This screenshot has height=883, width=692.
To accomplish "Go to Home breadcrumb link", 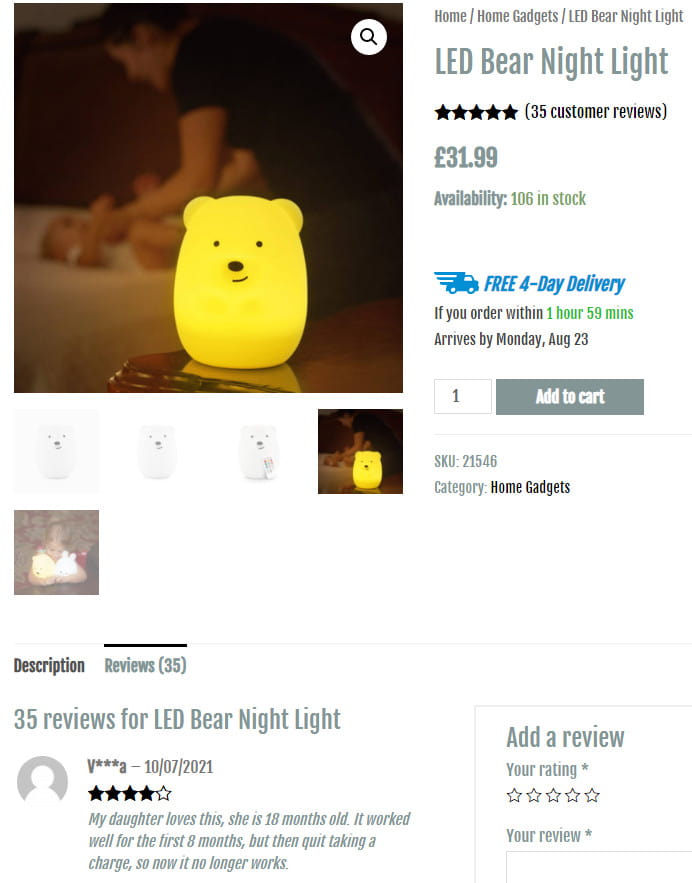I will point(450,17).
